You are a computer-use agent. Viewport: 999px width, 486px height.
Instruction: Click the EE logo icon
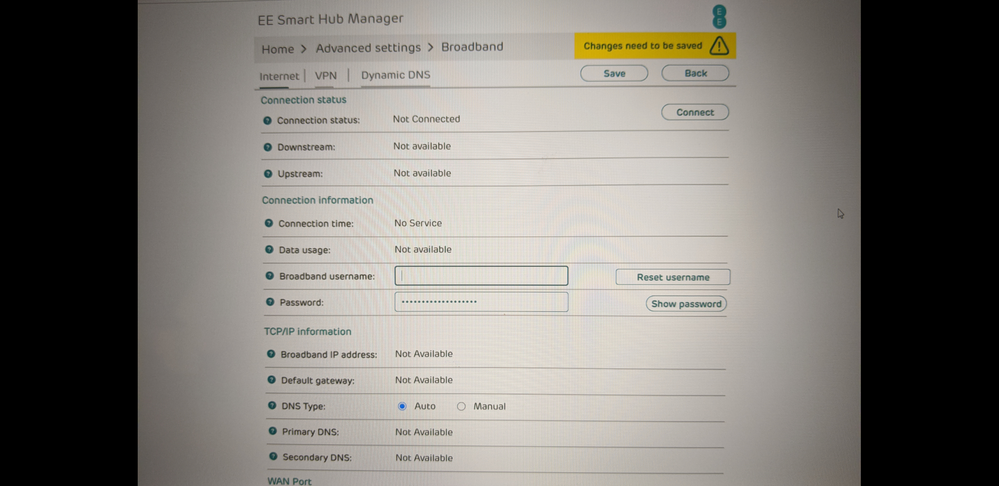719,17
